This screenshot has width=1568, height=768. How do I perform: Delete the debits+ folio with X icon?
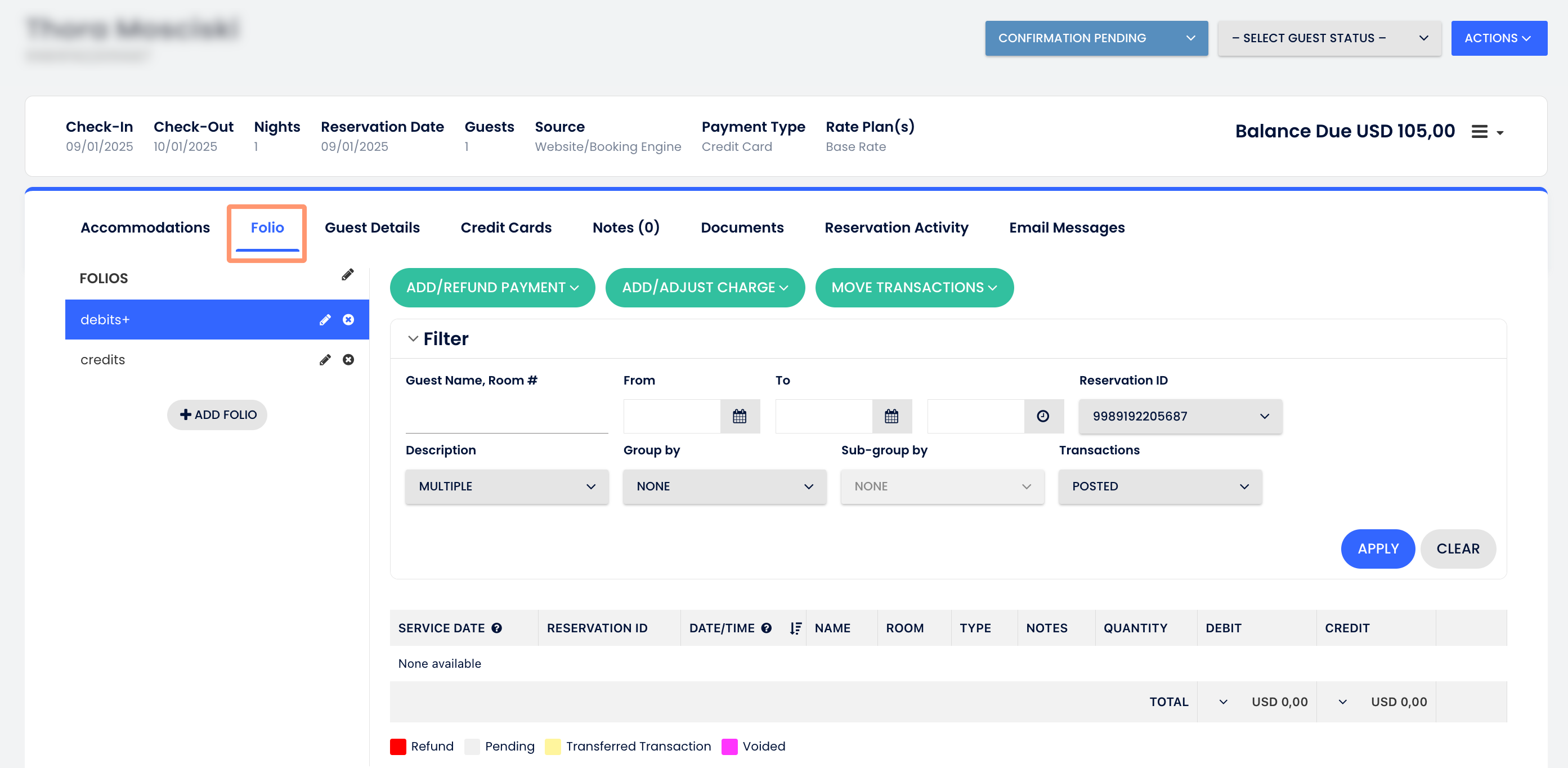(x=348, y=320)
